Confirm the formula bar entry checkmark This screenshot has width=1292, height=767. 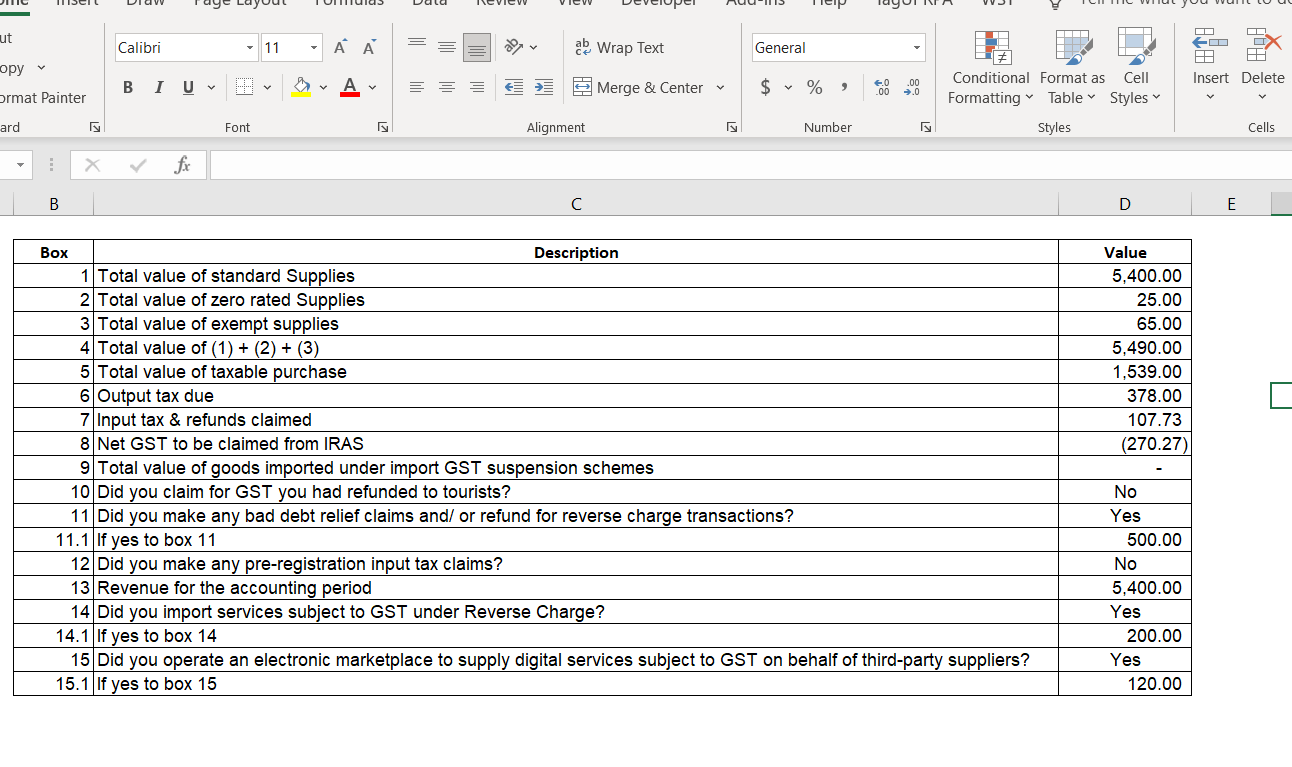138,166
